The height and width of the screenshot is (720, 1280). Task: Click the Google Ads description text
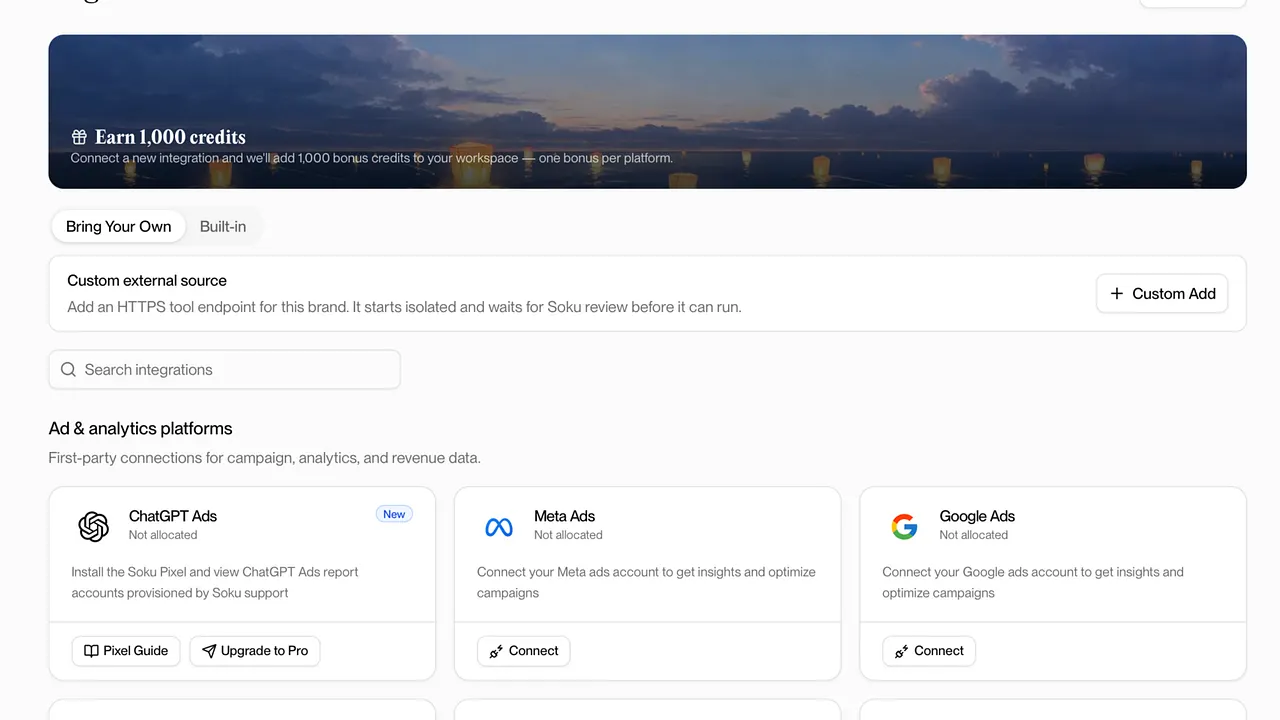(1033, 582)
